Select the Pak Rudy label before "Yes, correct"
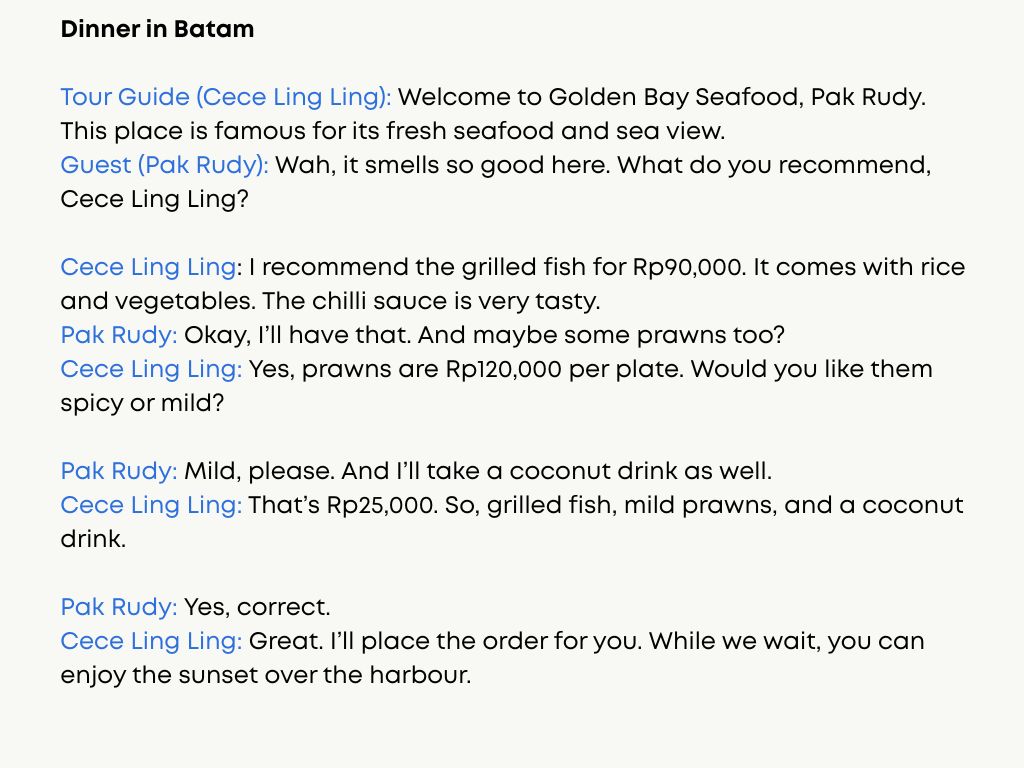Screen dimensions: 1024x768 [118, 607]
